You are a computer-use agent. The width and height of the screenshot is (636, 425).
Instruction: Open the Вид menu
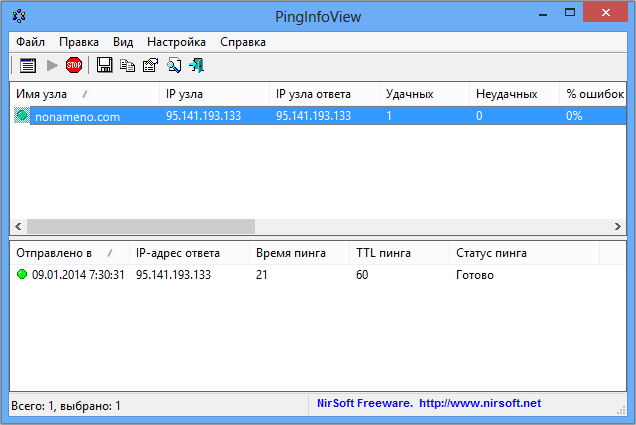click(x=123, y=42)
